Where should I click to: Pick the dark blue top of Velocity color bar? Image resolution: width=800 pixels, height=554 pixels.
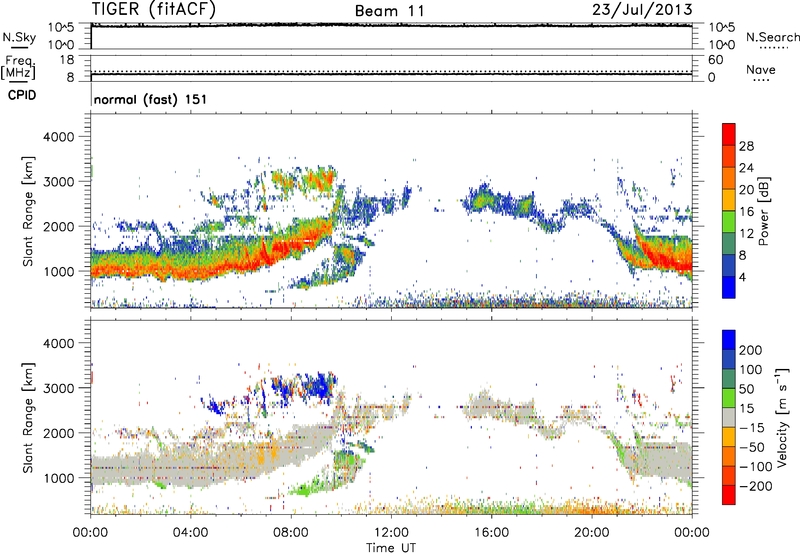pyautogui.click(x=729, y=340)
